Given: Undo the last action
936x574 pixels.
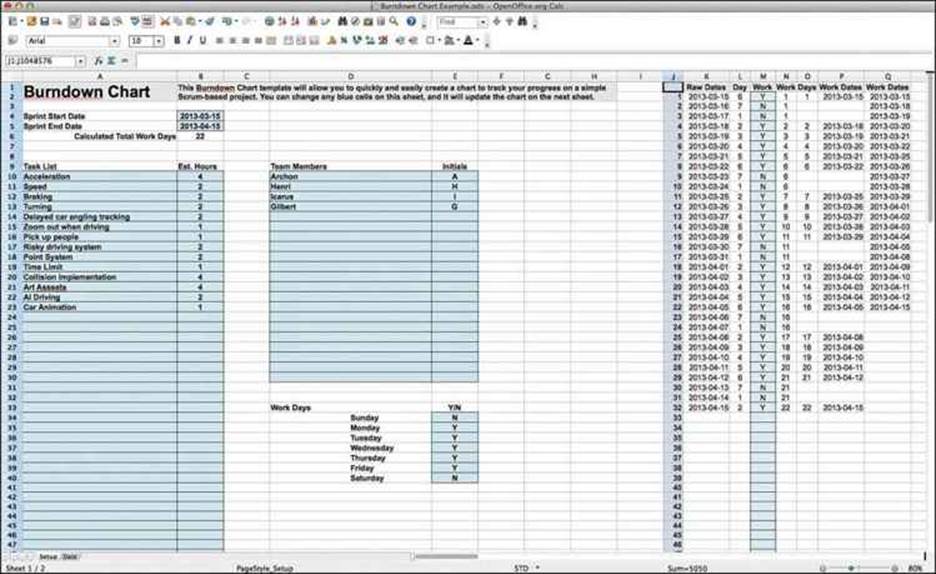Looking at the screenshot, I should coord(227,21).
